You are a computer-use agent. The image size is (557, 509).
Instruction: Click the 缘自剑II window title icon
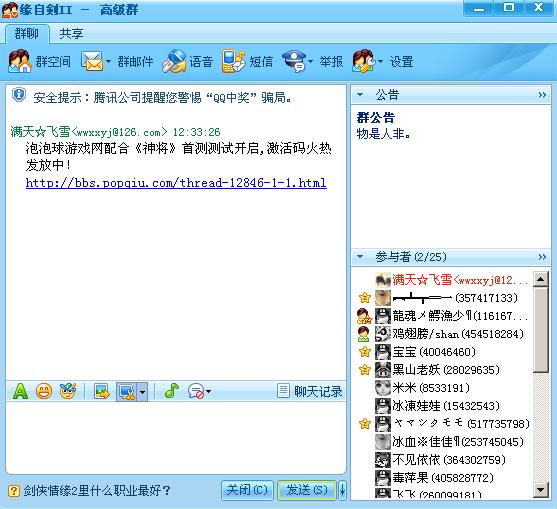tap(10, 10)
